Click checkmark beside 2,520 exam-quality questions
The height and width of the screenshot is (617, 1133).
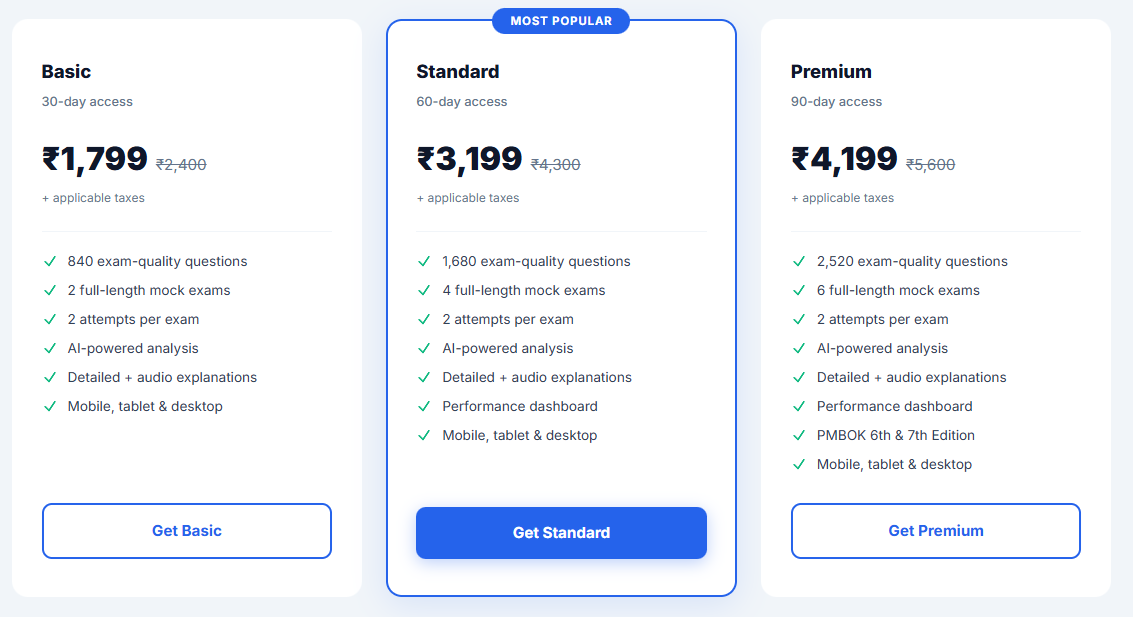[798, 262]
